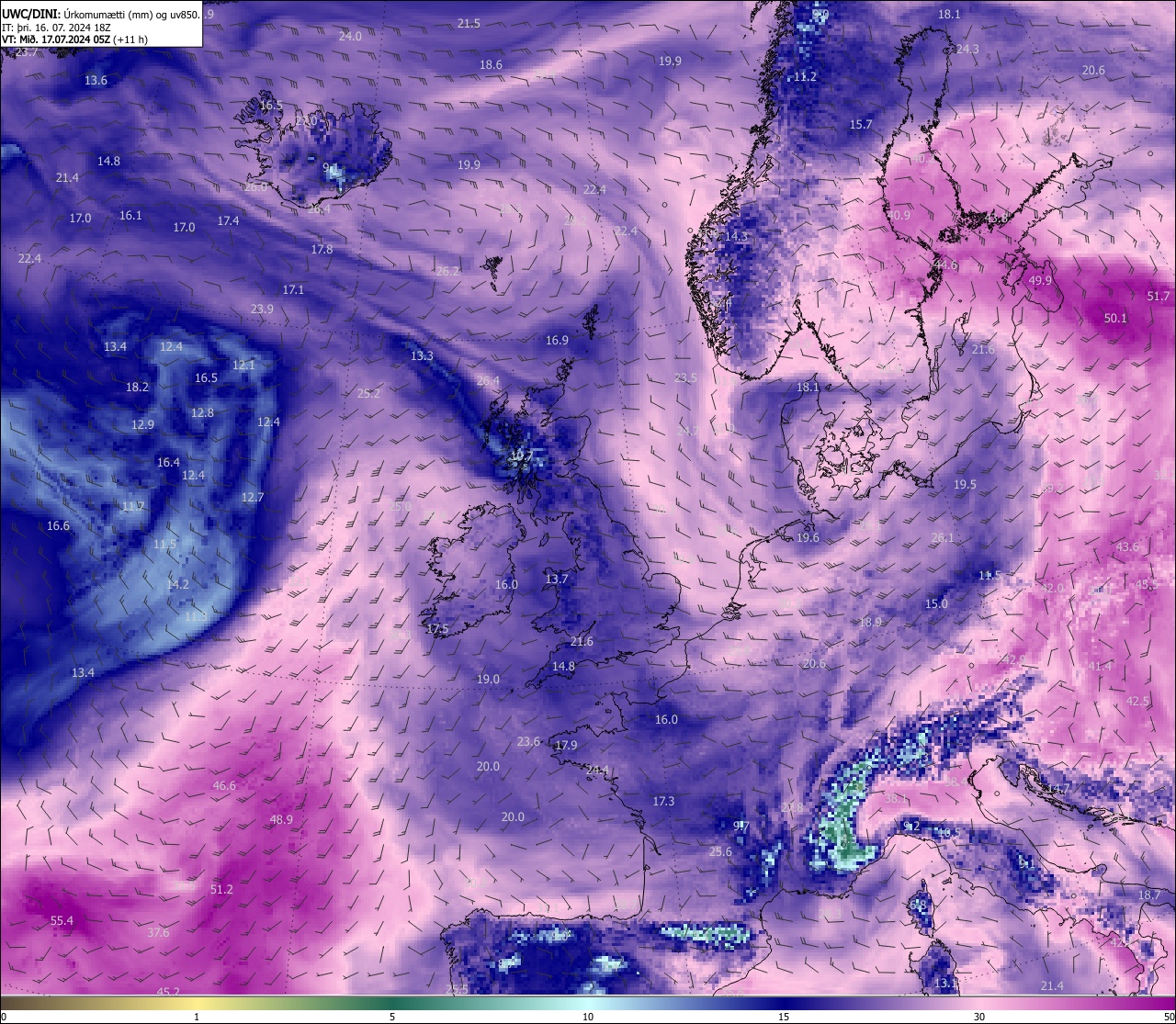
Task: Click the map value '26.2'
Action: click(447, 271)
